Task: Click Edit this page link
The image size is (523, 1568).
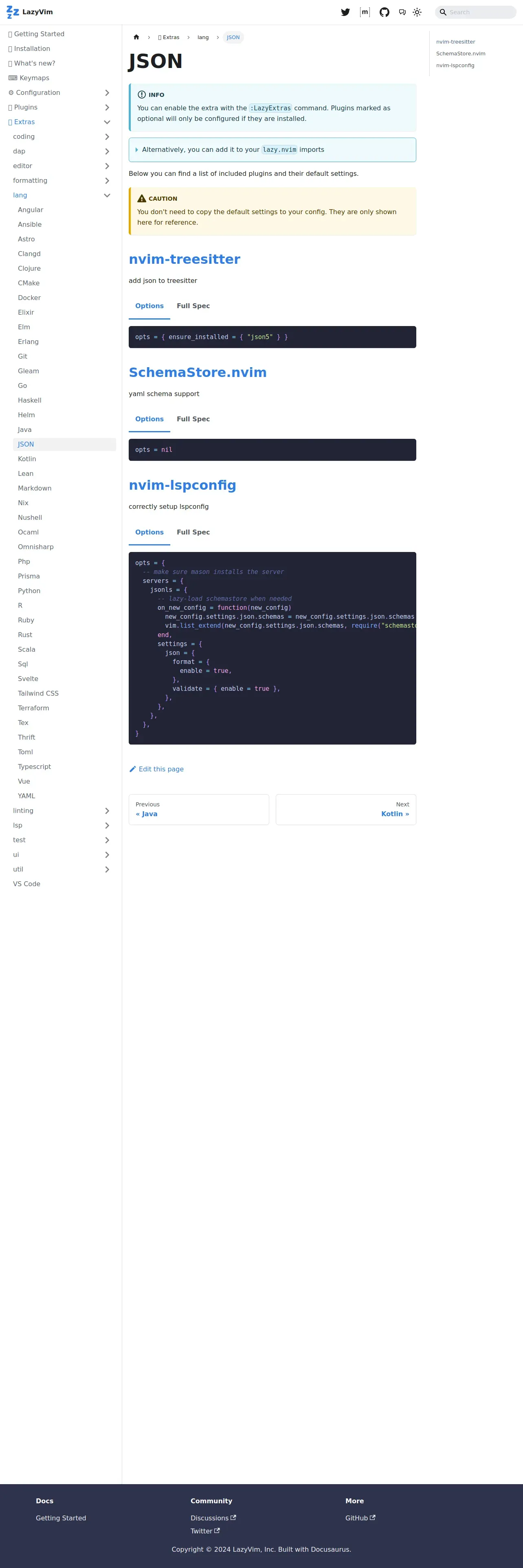Action: point(156,769)
